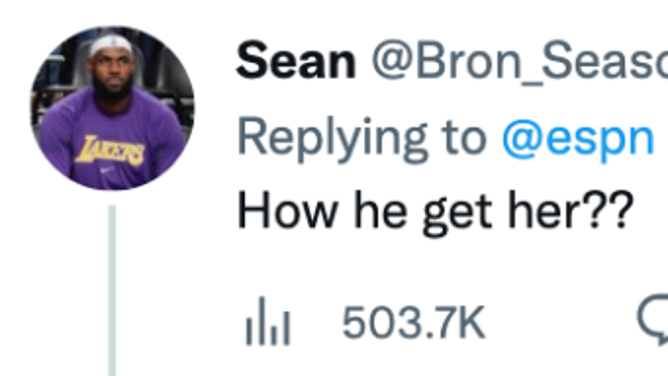Open Sean's circular profile picture
This screenshot has width=668, height=376.
tap(112, 108)
